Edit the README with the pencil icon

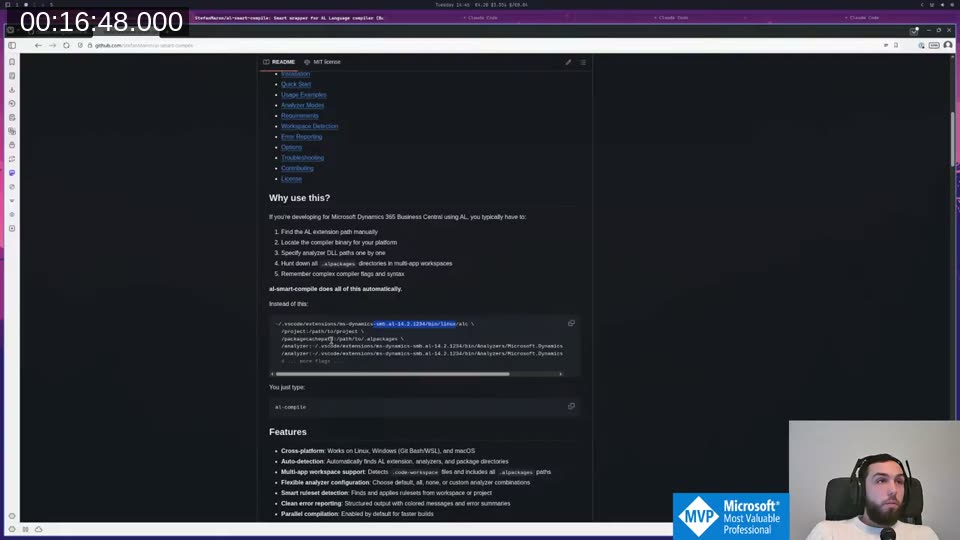coord(568,62)
